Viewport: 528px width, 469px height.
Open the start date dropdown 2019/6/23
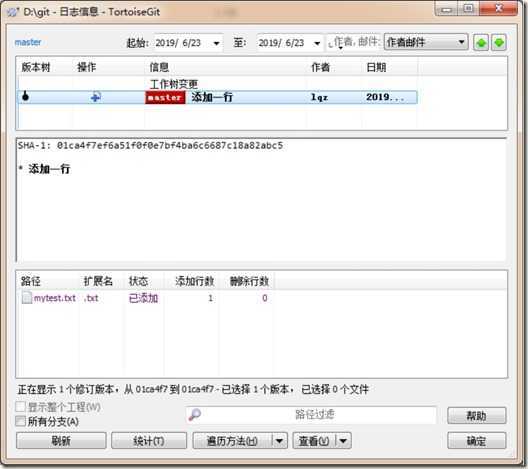point(216,43)
